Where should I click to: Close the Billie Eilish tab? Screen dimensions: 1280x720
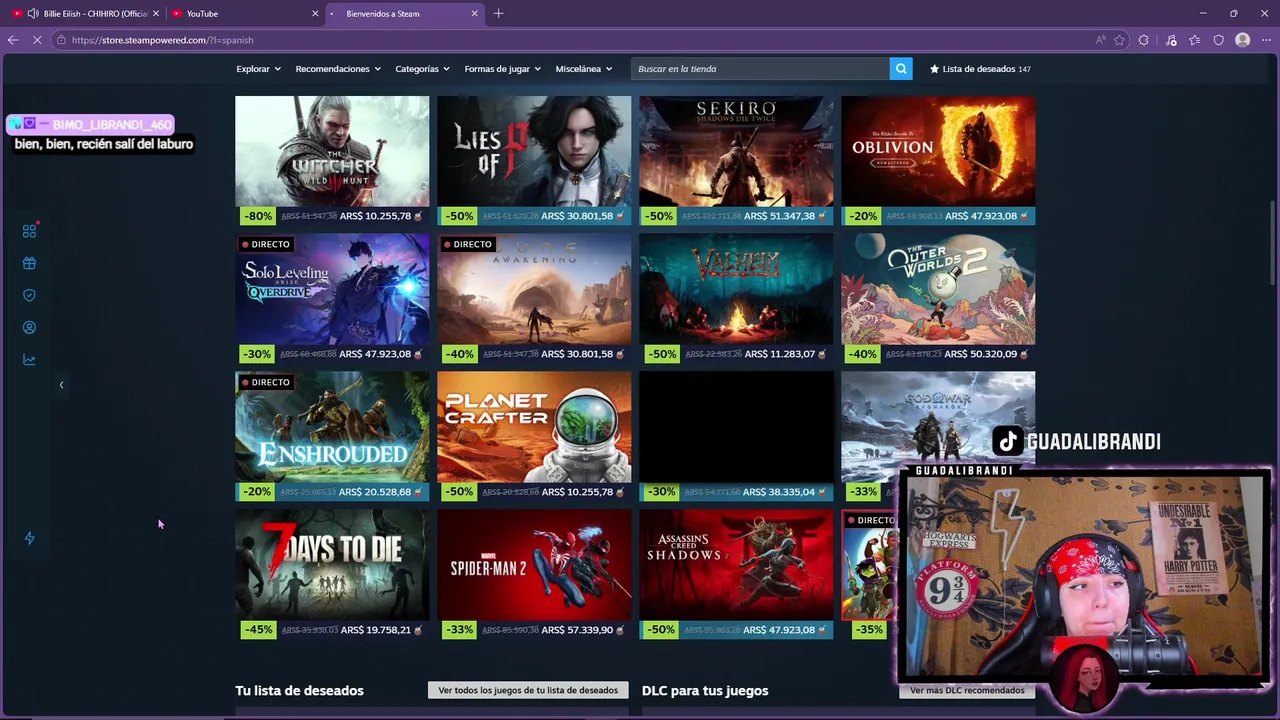(x=156, y=13)
